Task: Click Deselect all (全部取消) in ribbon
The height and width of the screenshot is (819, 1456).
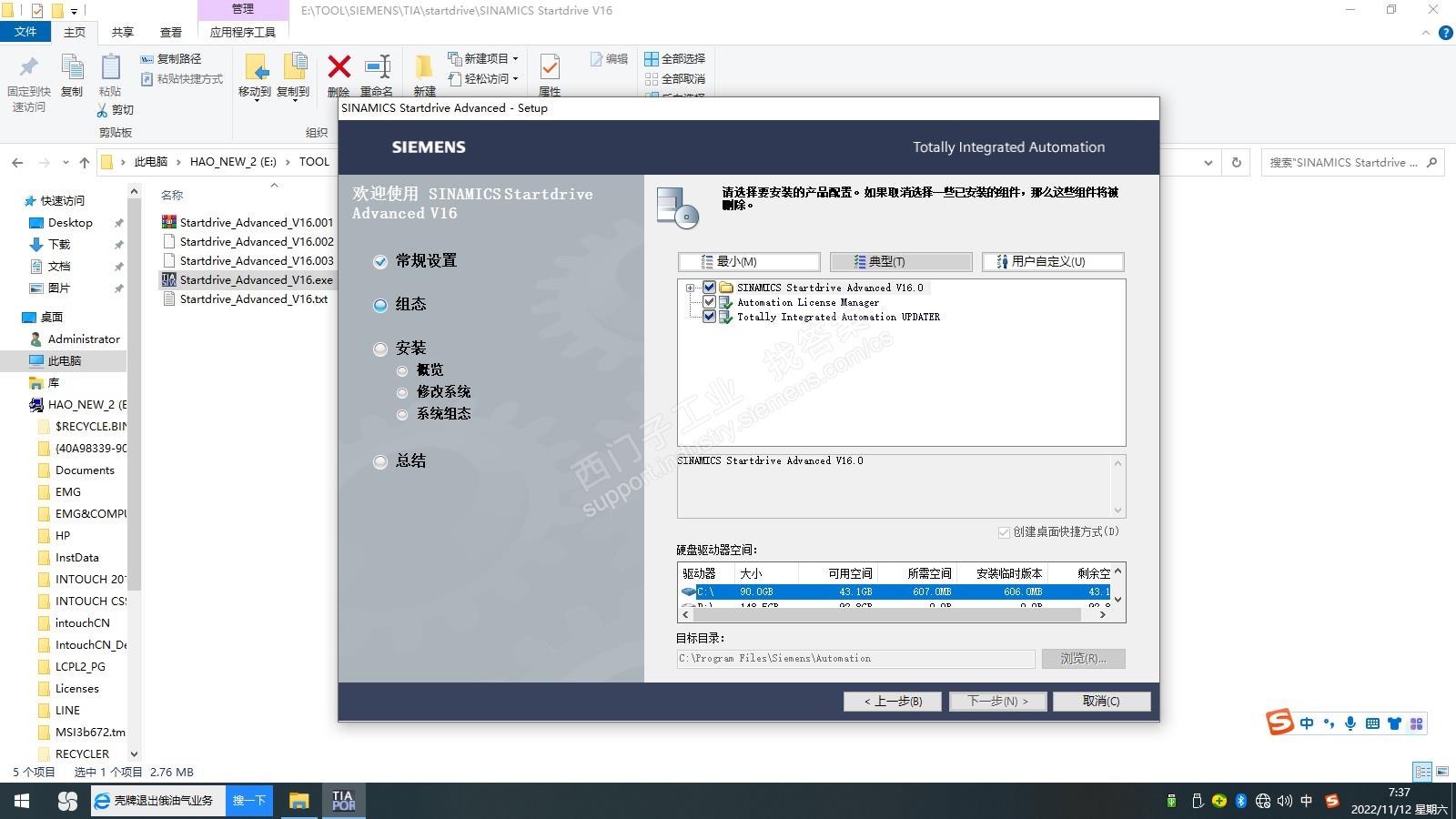Action: point(675,79)
